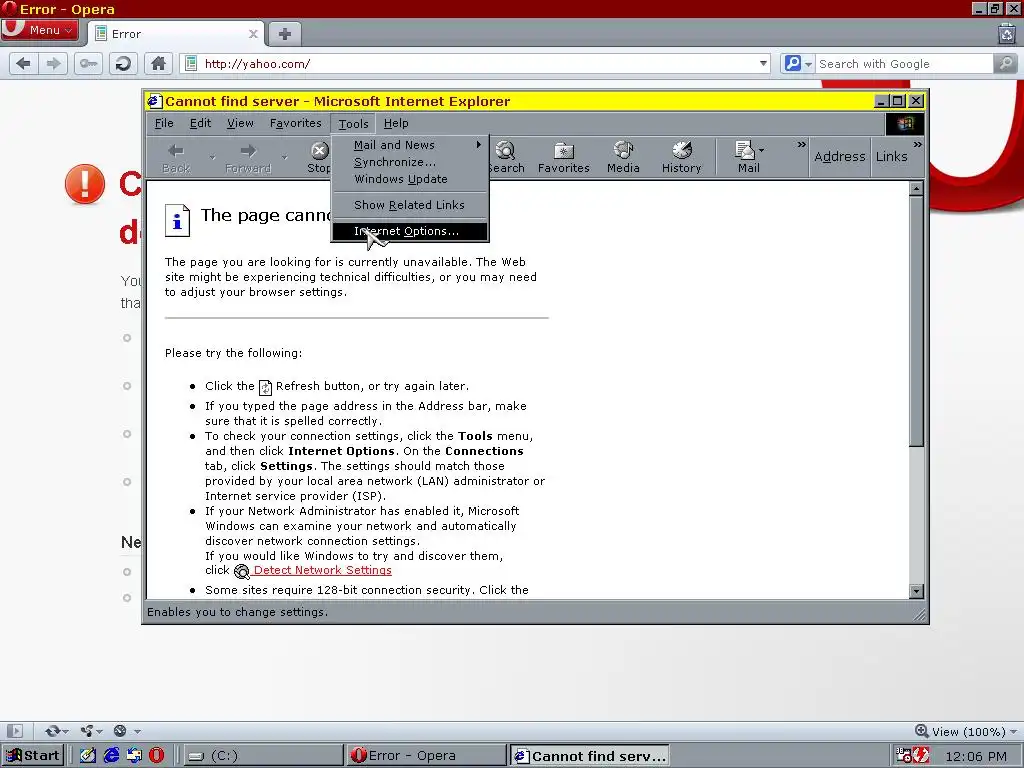Image resolution: width=1024 pixels, height=768 pixels.
Task: Click the Windows Start button
Action: [x=33, y=756]
